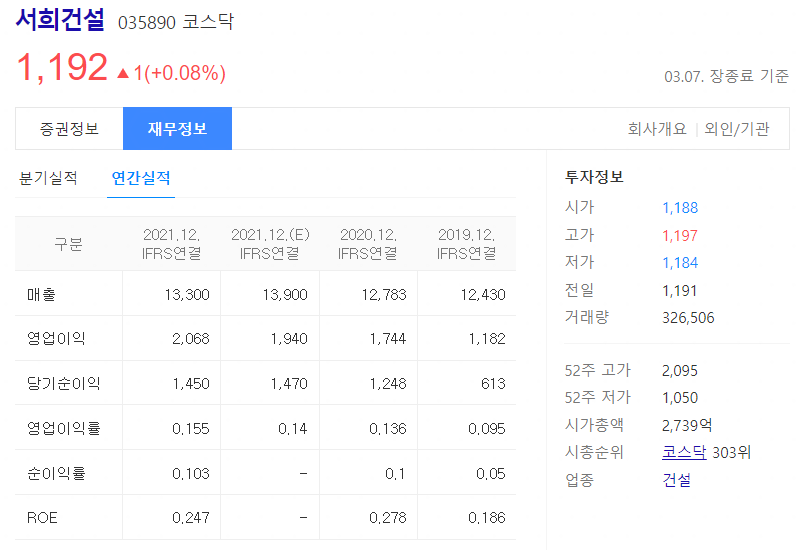Click operating margin value 0.095

point(487,429)
